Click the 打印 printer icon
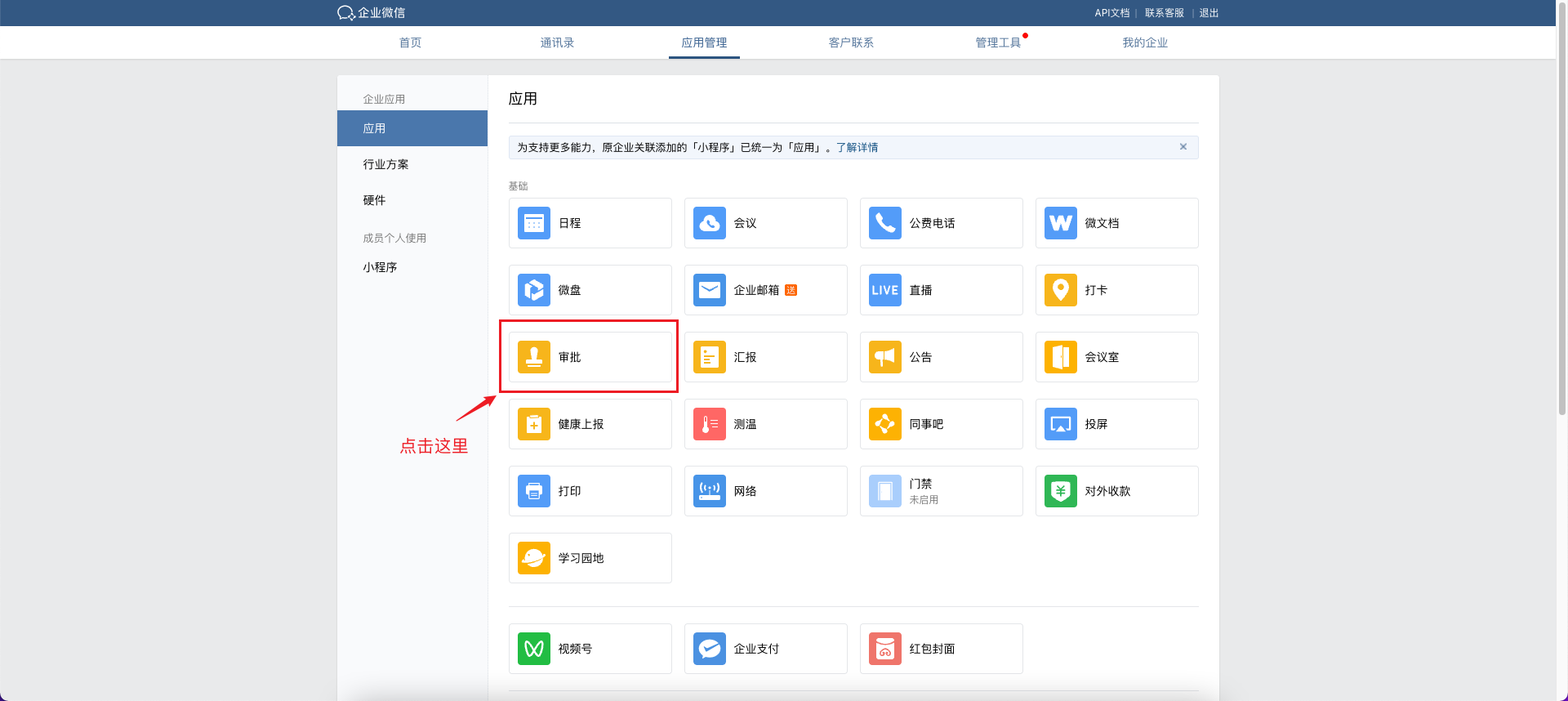This screenshot has width=1568, height=701. point(534,491)
